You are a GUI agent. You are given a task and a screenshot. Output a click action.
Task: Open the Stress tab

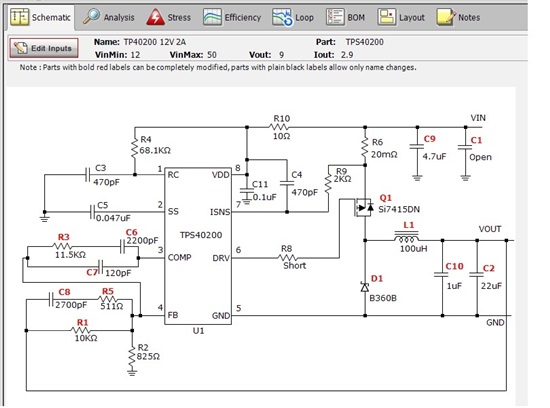[x=169, y=17]
